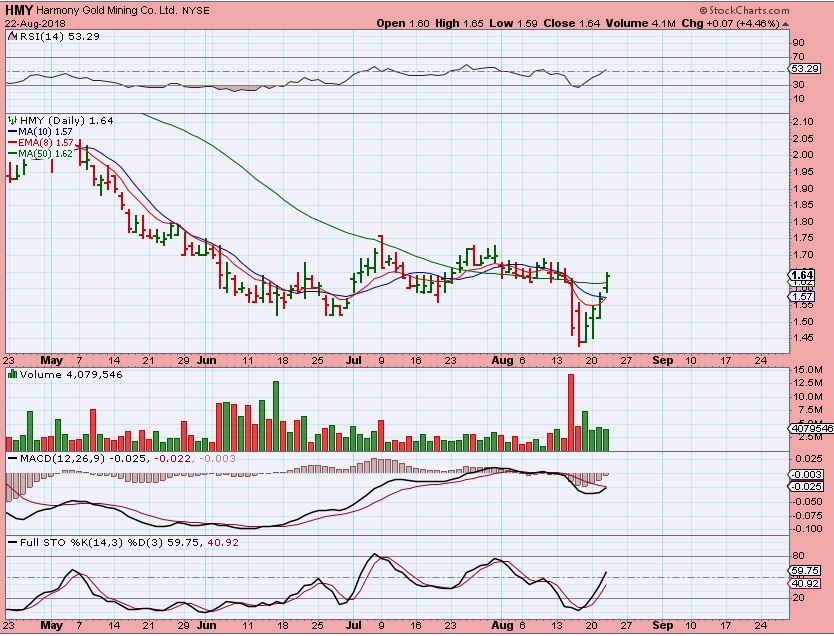This screenshot has height=636, width=834.
Task: Click the NYSE exchange label
Action: click(x=195, y=11)
